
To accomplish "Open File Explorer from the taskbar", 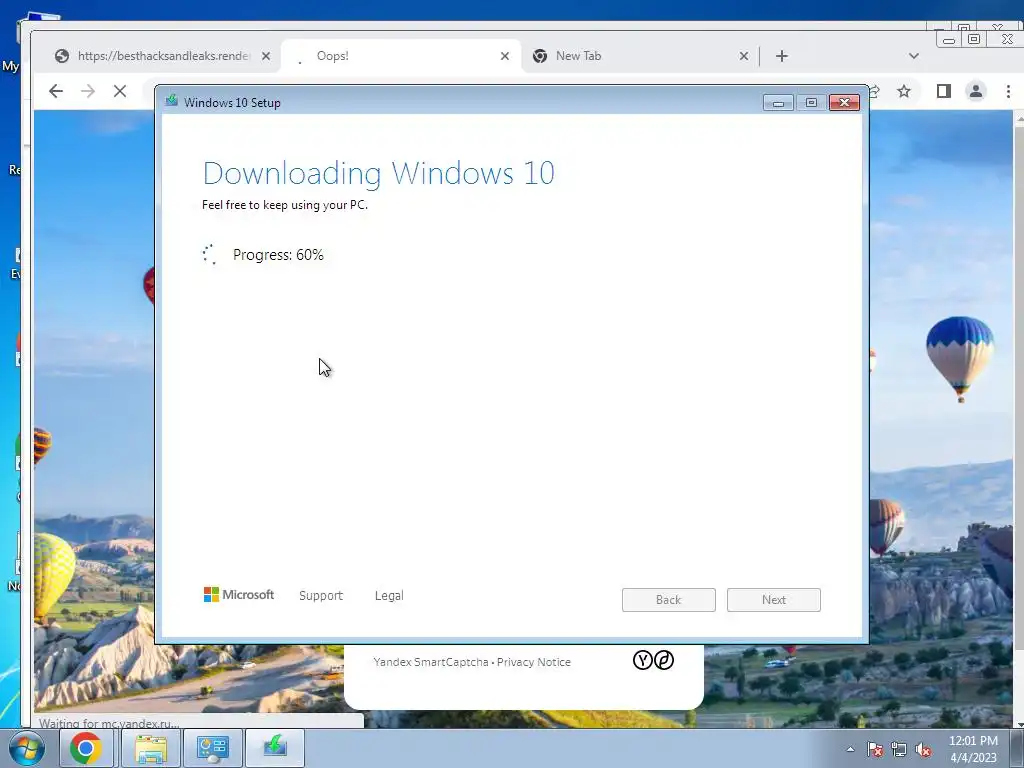I will 151,748.
